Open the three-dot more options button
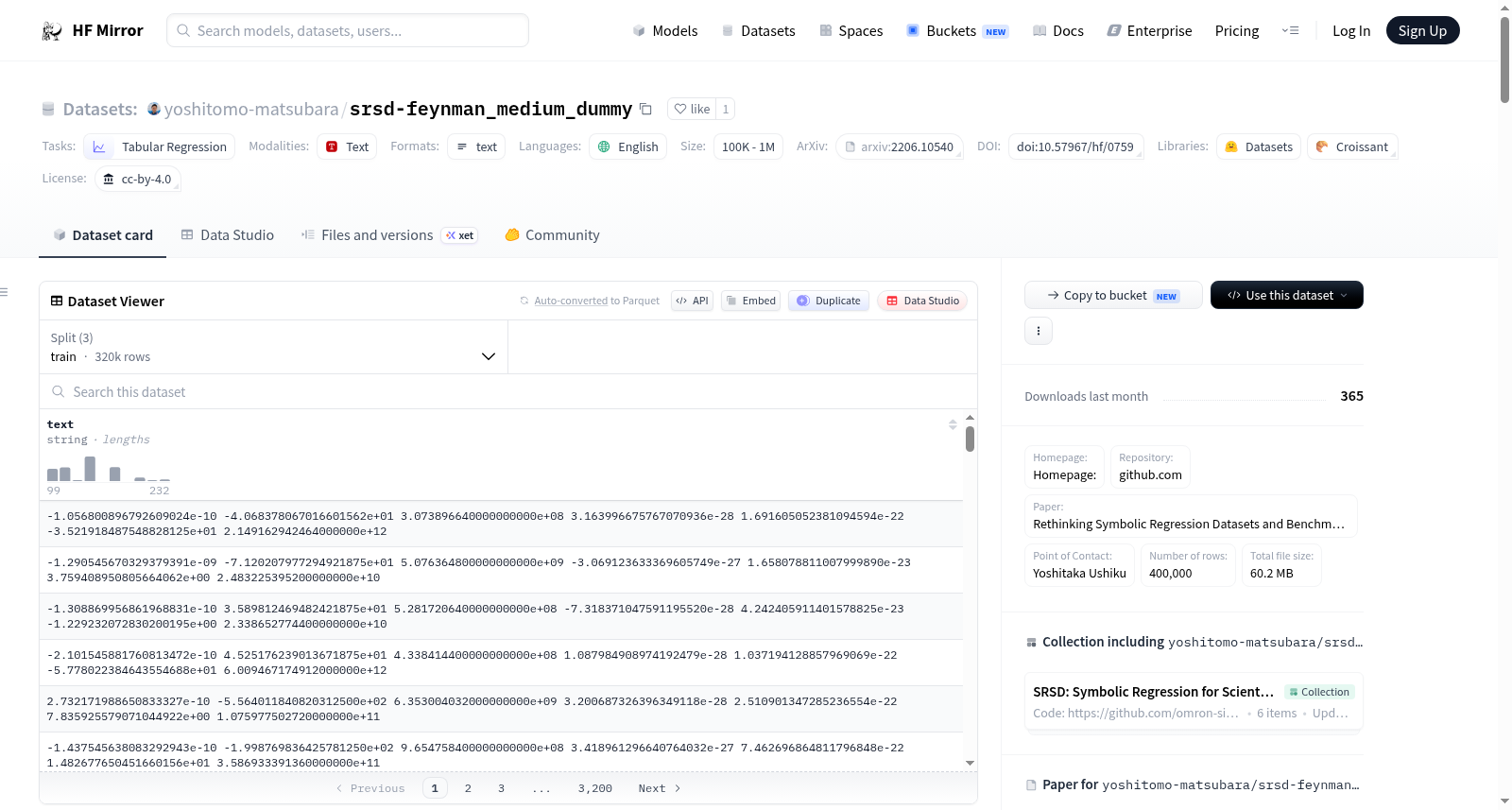The image size is (1512, 810). [1039, 331]
